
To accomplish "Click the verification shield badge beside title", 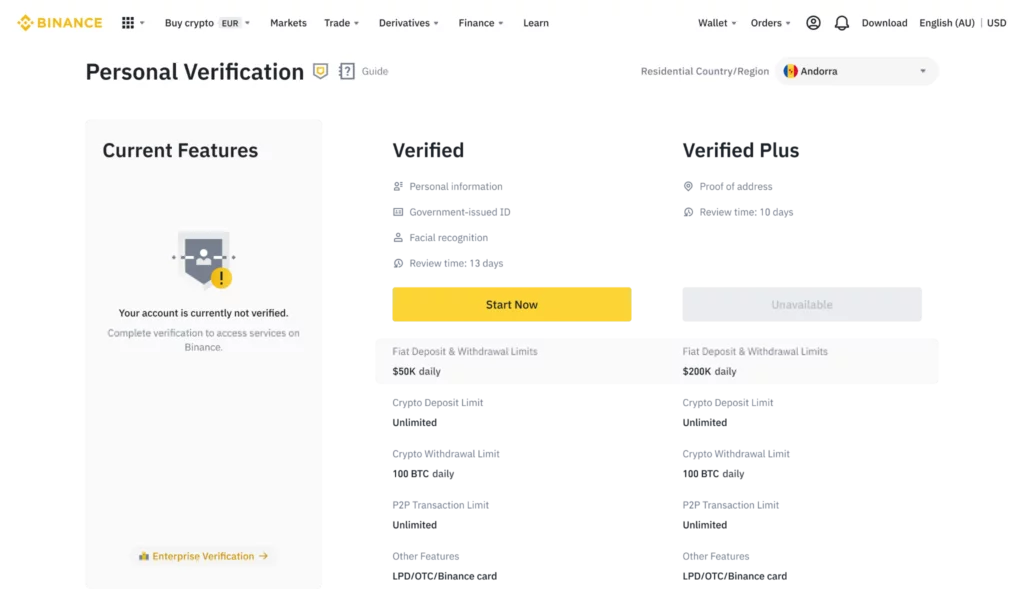I will pyautogui.click(x=320, y=71).
